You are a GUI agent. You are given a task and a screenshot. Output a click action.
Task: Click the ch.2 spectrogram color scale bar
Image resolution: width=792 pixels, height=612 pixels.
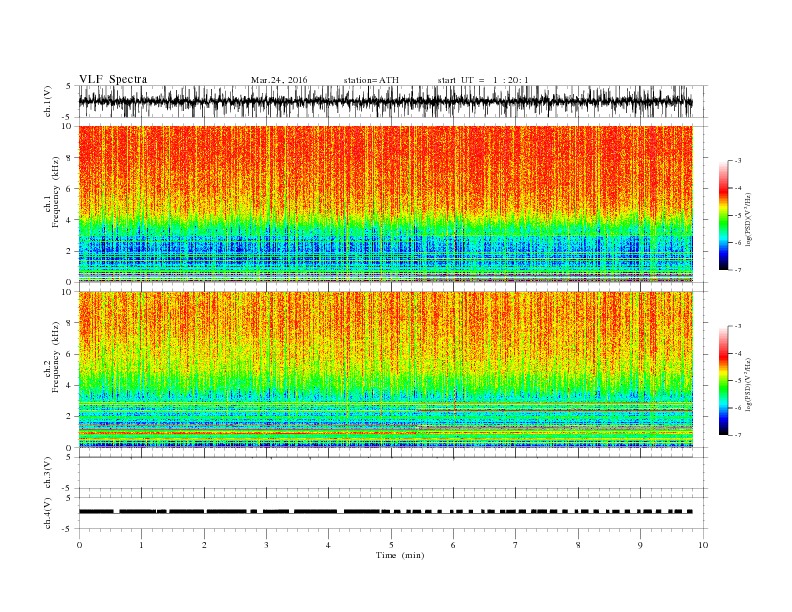pos(723,380)
